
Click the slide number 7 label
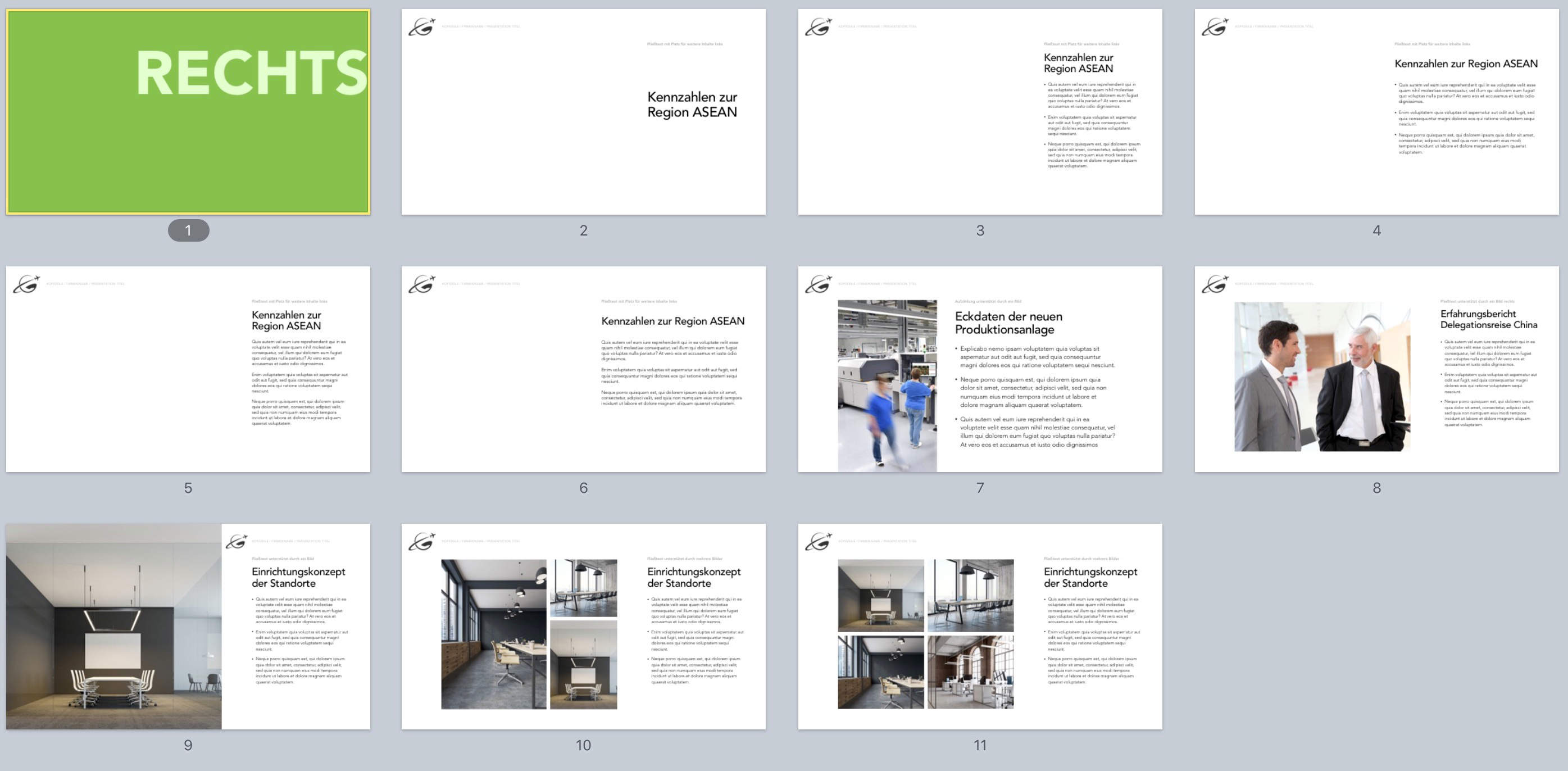[979, 488]
